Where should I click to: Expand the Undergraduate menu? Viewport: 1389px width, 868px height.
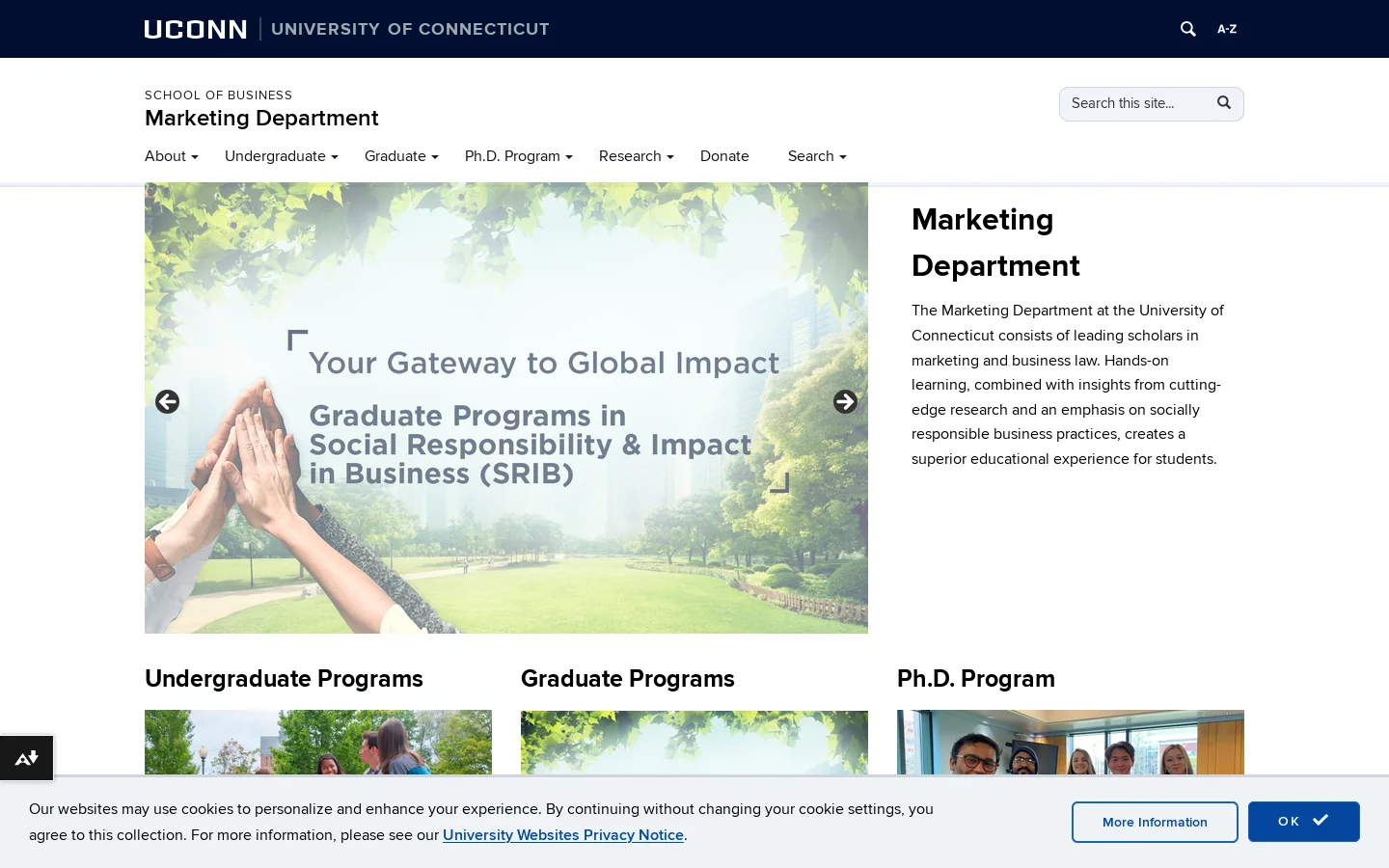click(282, 156)
